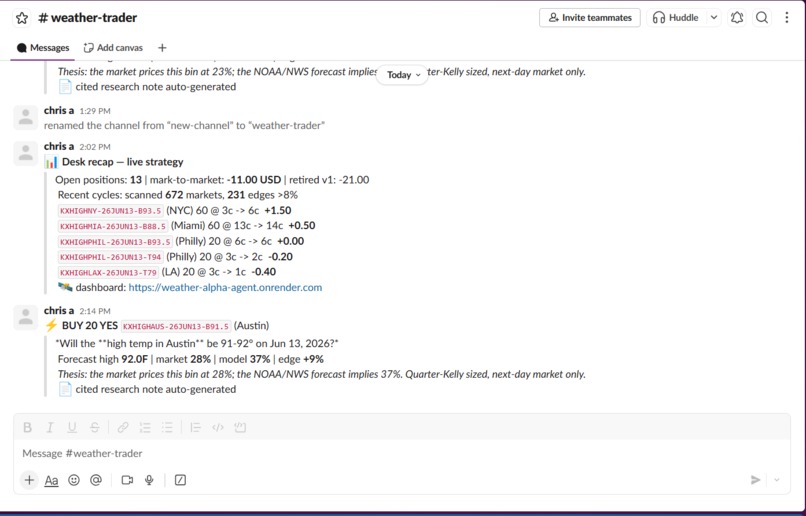This screenshot has height=516, width=806.
Task: Apply inline code formatting
Action: point(217,427)
